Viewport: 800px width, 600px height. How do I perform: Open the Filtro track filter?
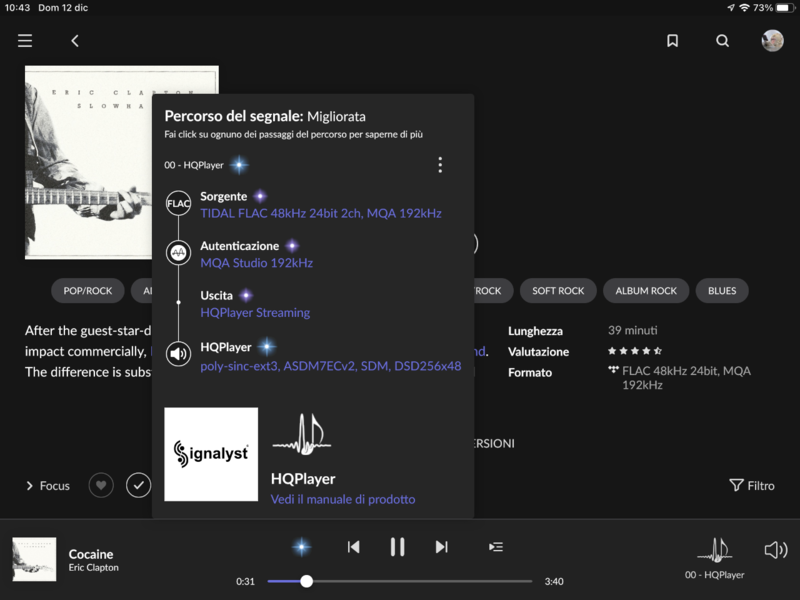(x=751, y=486)
